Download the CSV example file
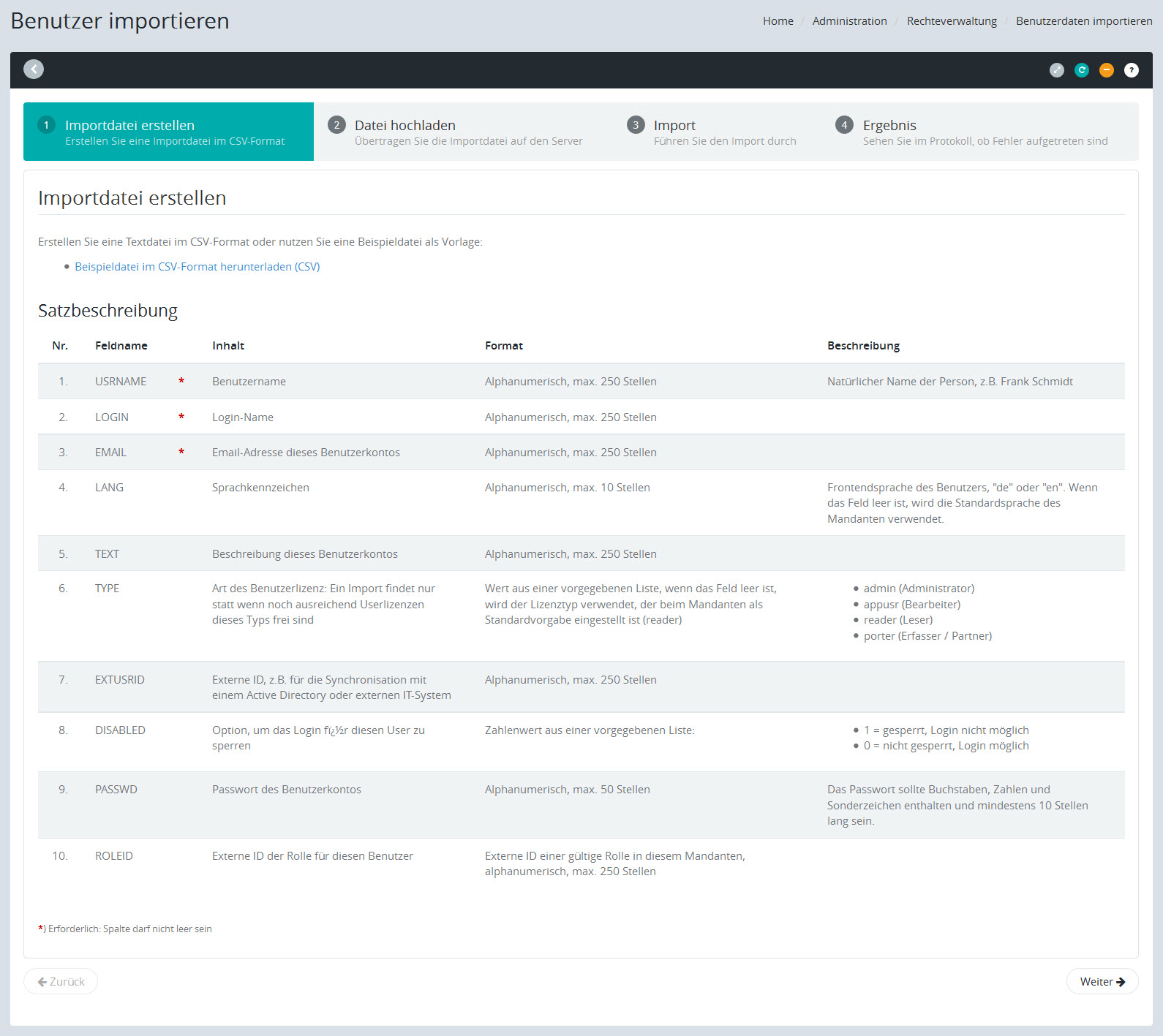Screen dimensions: 1163x1036 197,267
